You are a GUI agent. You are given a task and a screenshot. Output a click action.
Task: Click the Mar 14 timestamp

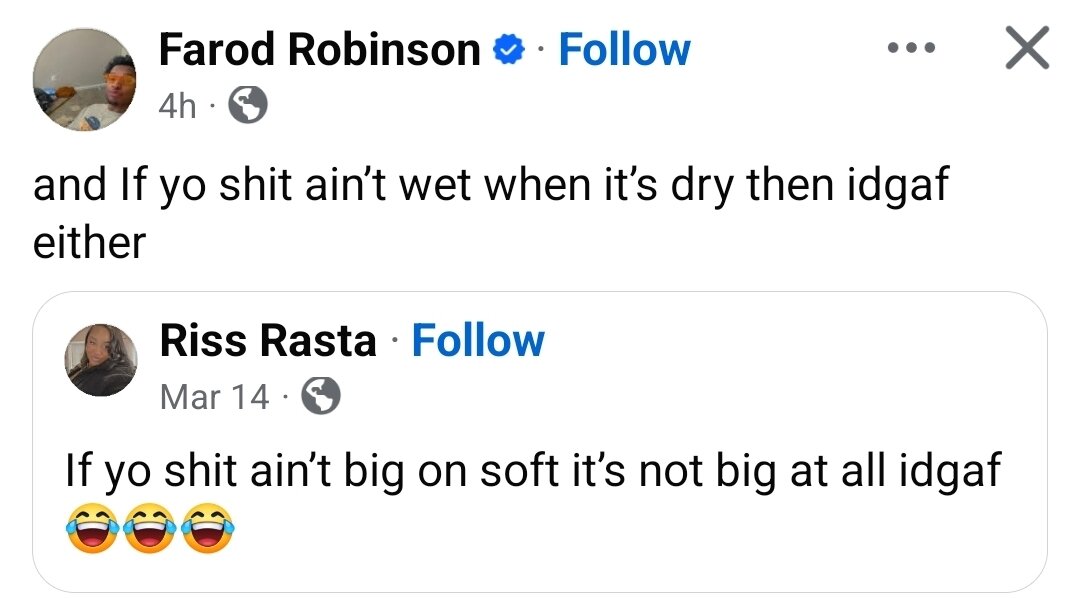(214, 398)
